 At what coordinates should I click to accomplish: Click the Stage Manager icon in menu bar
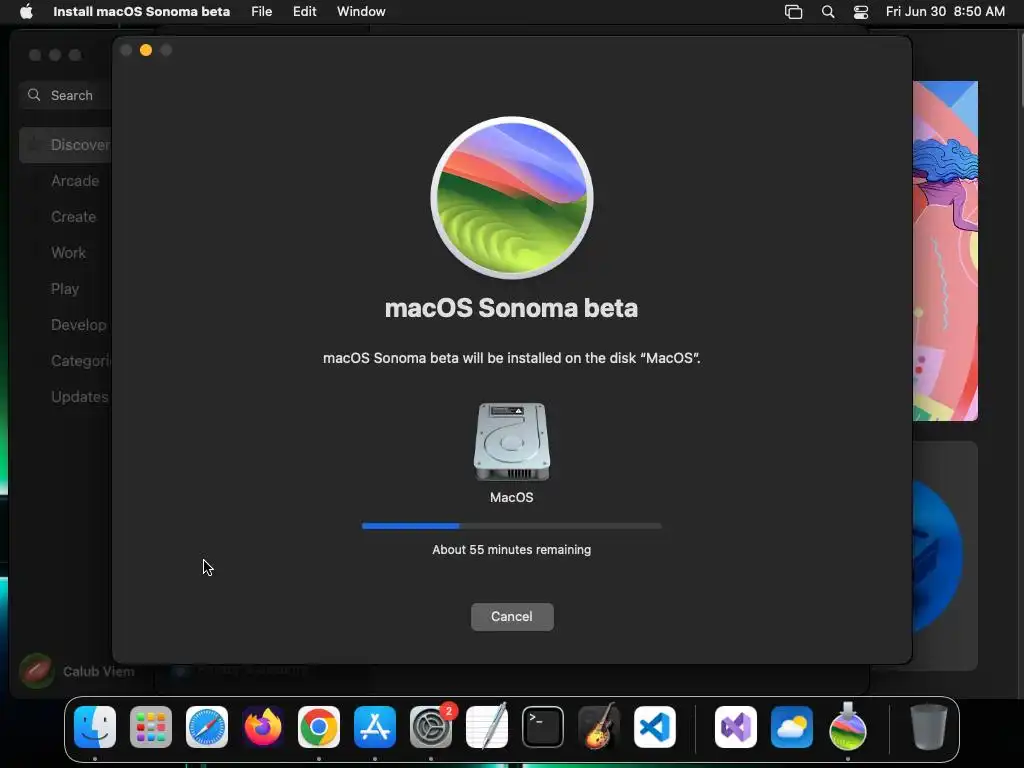coord(793,12)
